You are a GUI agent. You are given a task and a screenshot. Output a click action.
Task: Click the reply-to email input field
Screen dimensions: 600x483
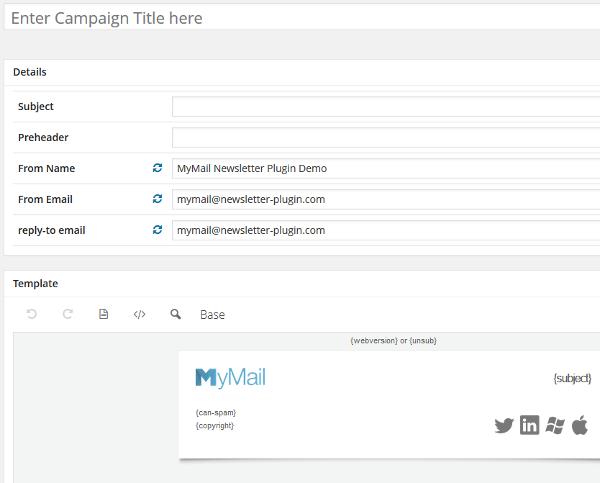(386, 230)
